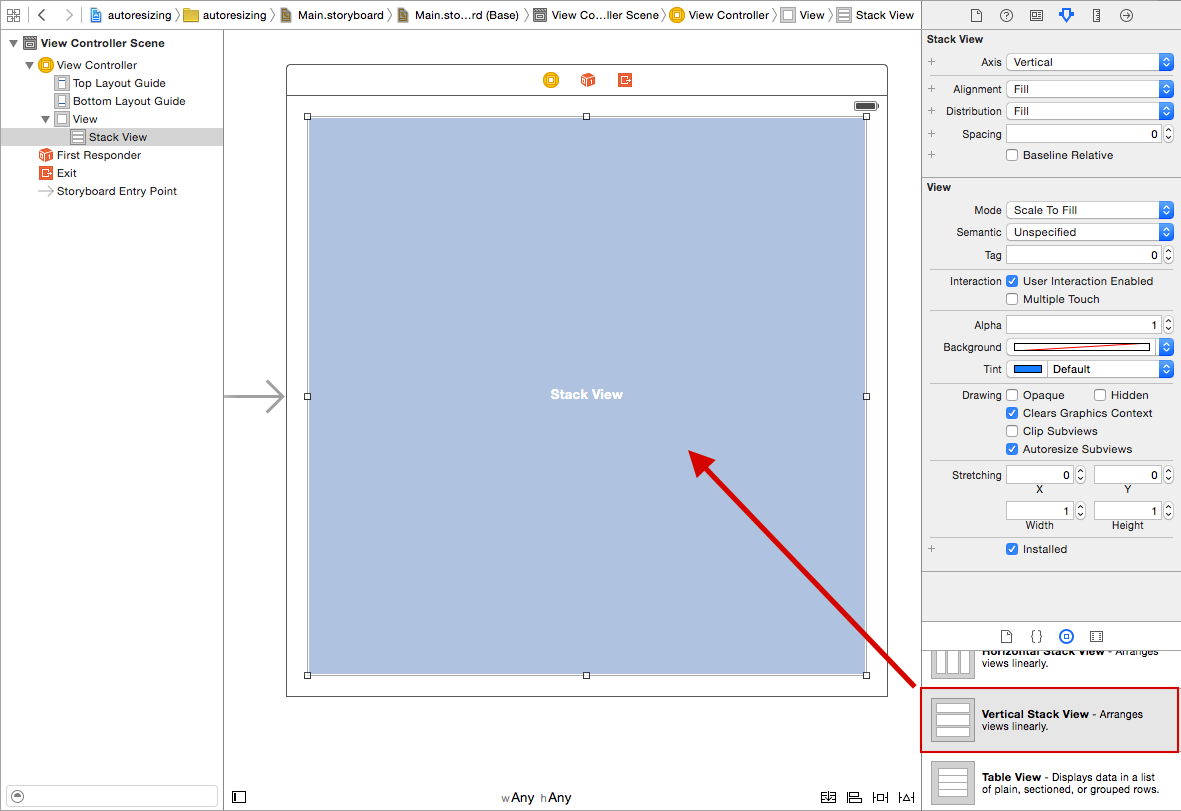Select autoresizing project in breadcrumb

130,15
